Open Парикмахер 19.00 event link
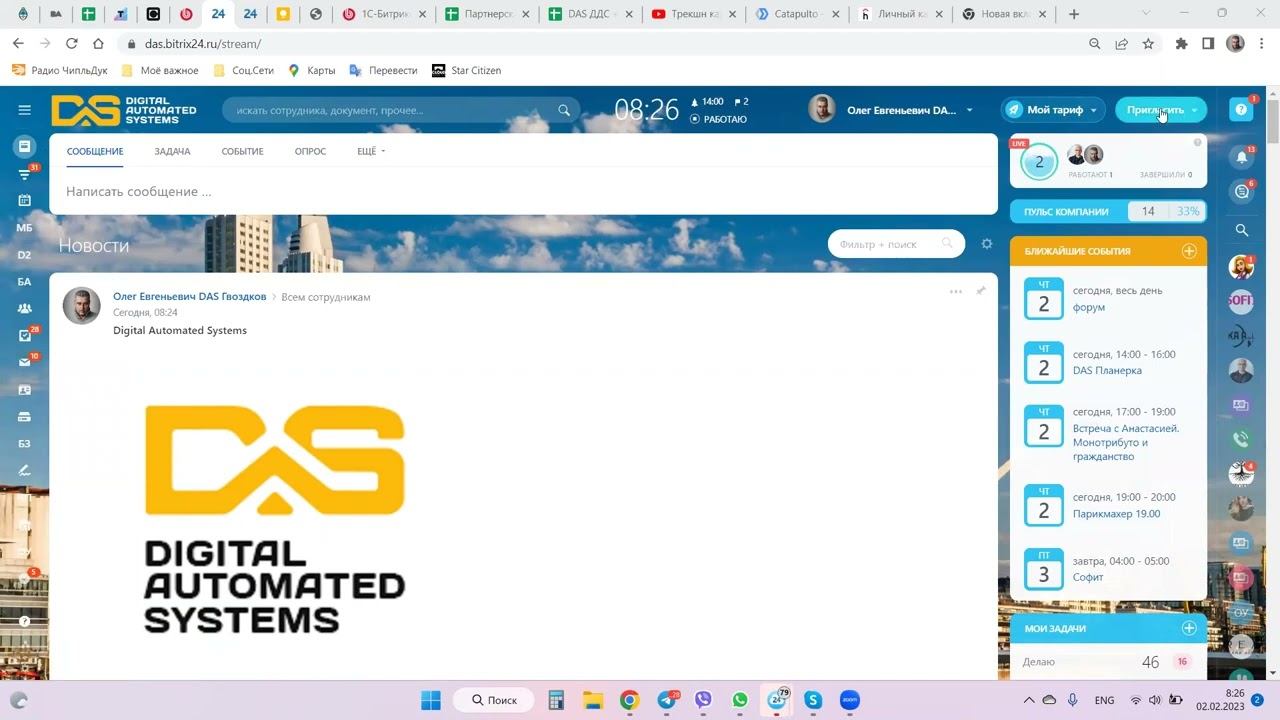 coord(1116,513)
